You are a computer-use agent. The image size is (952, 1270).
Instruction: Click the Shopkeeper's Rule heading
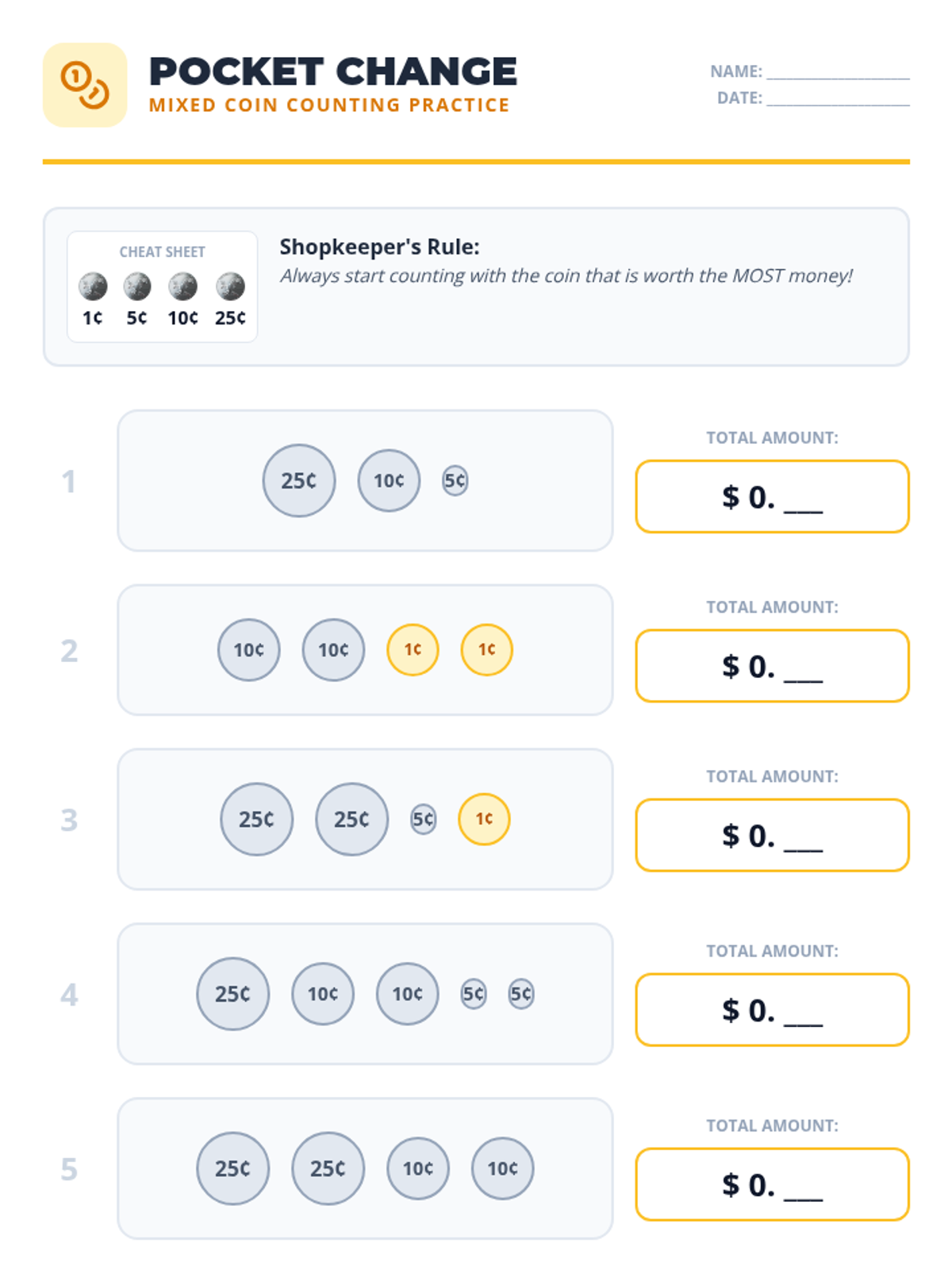point(379,247)
